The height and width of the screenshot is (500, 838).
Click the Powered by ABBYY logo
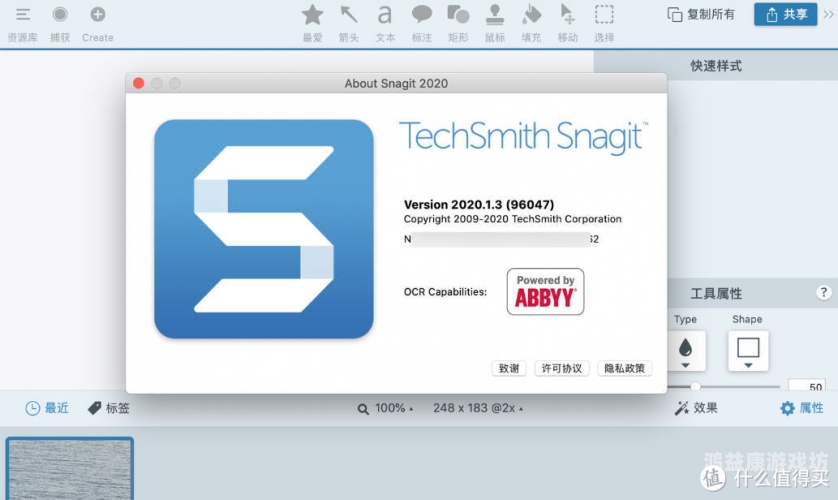point(545,292)
